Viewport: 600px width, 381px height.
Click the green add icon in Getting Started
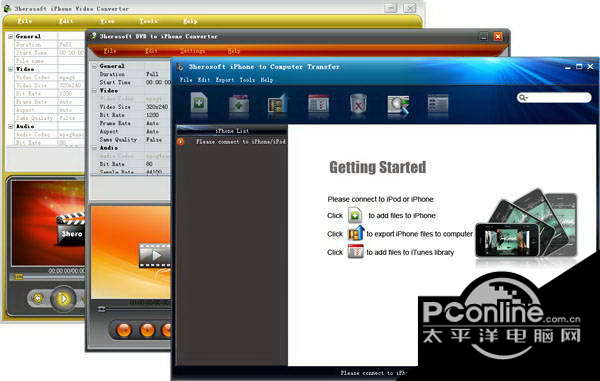click(355, 215)
